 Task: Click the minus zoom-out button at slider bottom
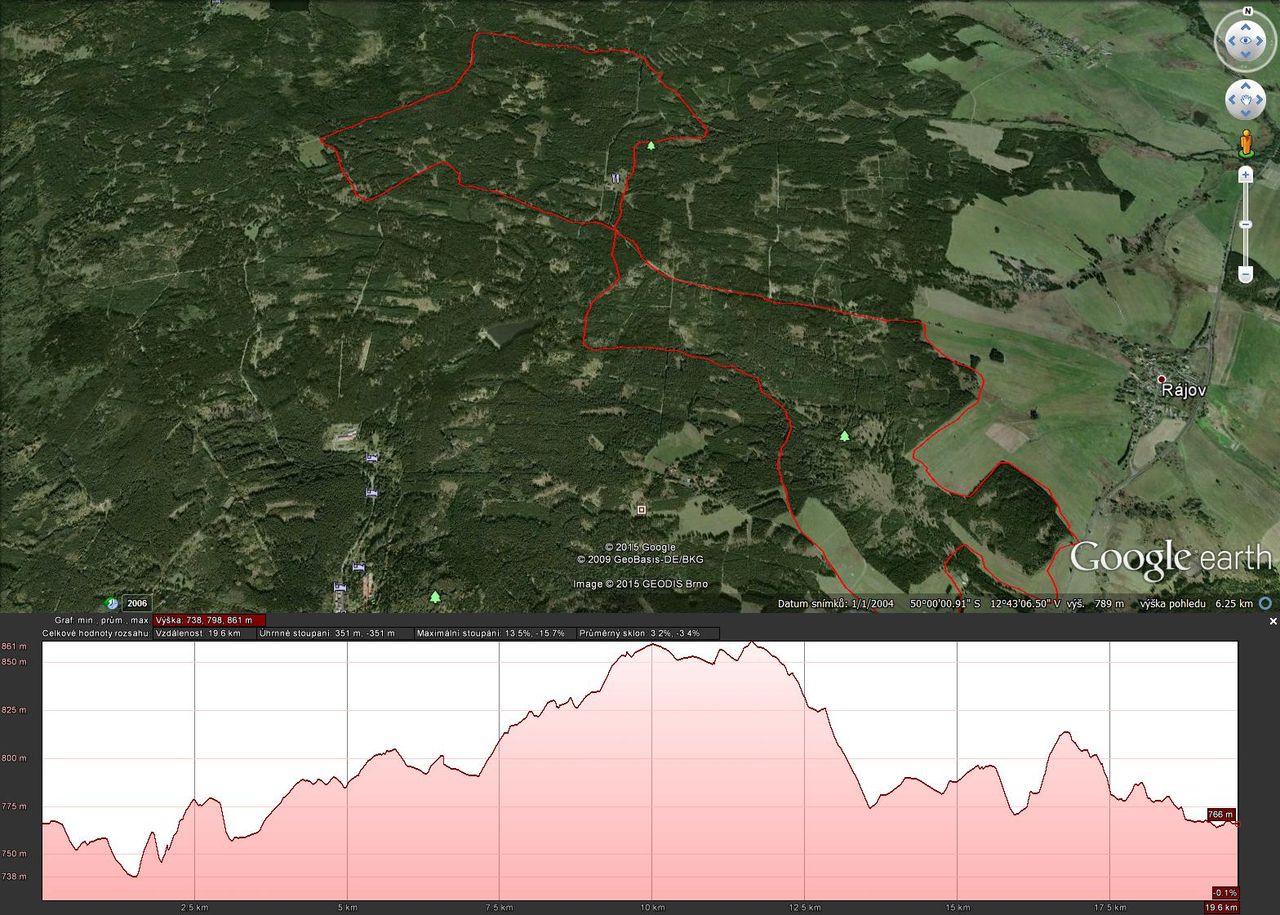[x=1245, y=273]
